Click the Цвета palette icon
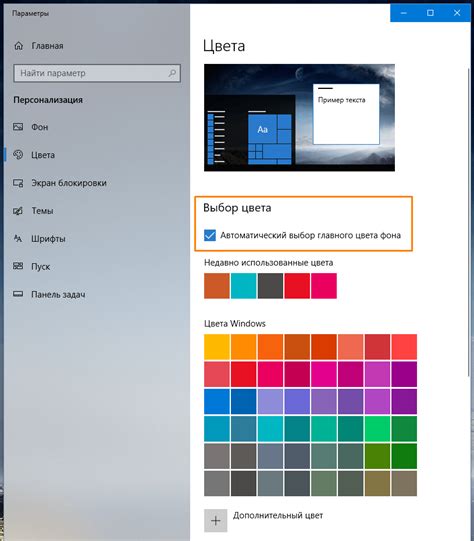This screenshot has width=474, height=541. (18, 155)
